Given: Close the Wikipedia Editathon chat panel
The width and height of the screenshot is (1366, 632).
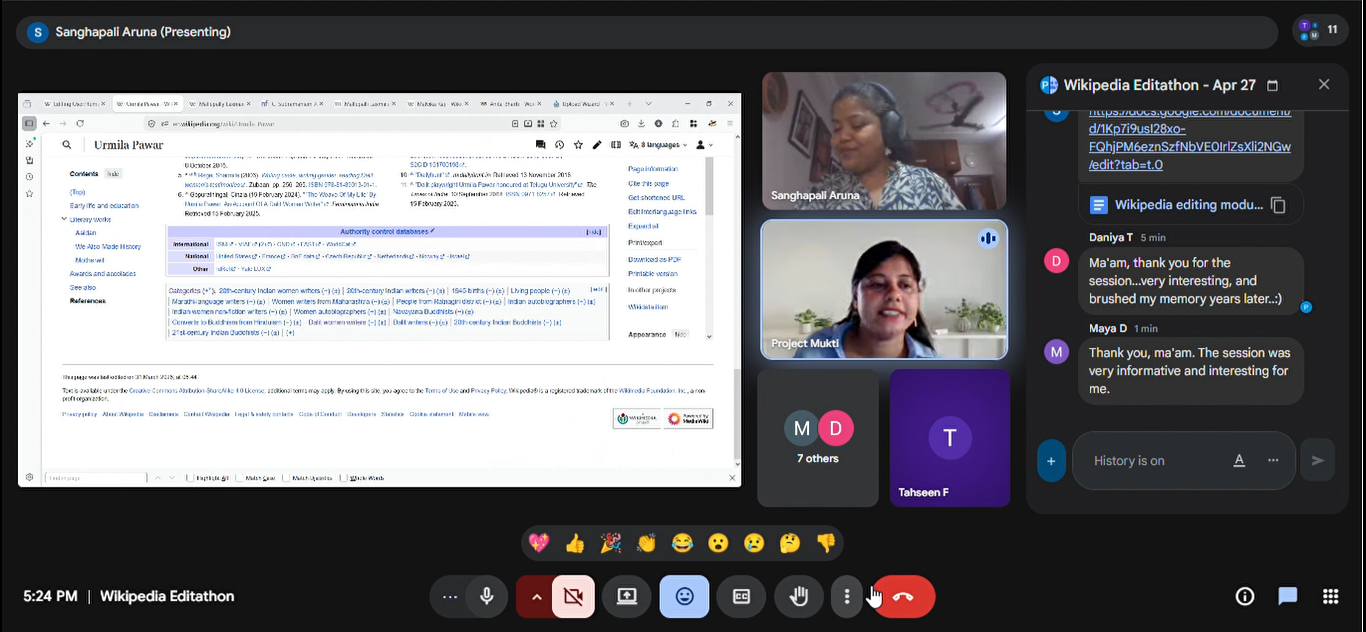Looking at the screenshot, I should [x=1324, y=85].
